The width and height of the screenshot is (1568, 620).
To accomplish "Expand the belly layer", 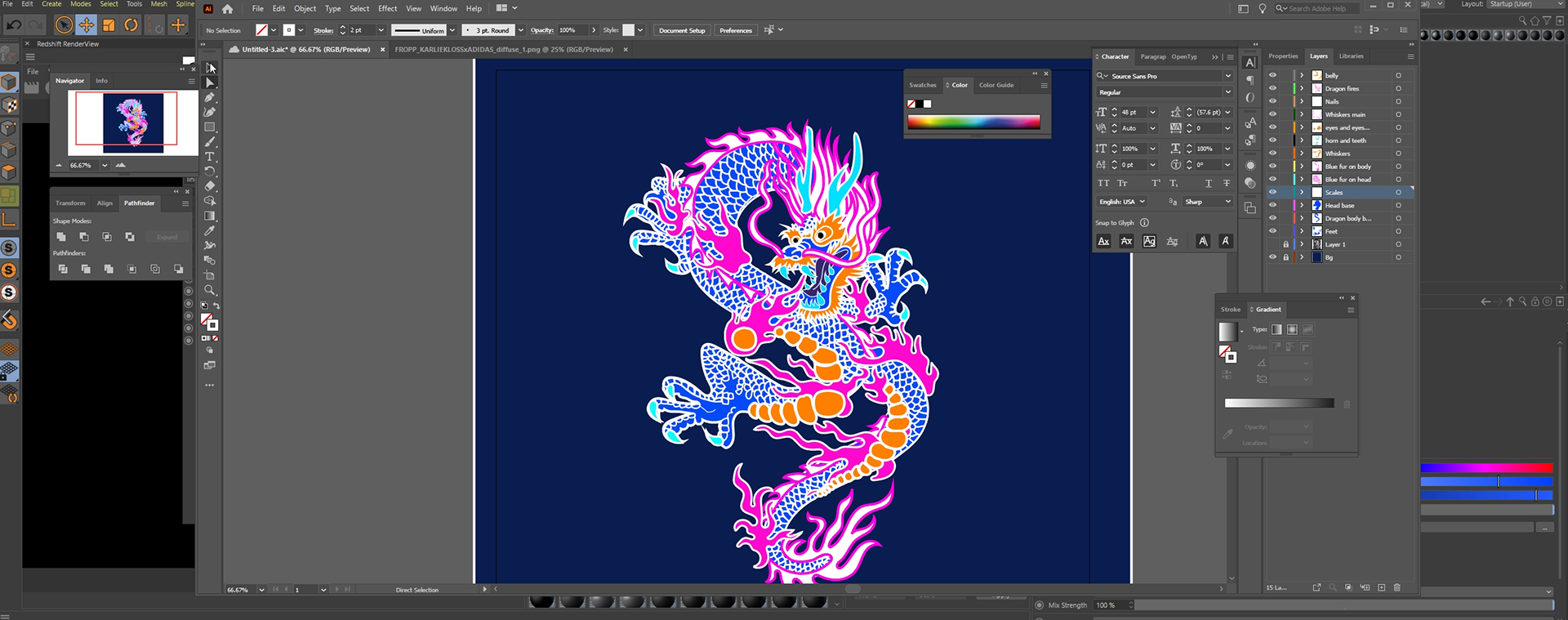I will (x=1302, y=75).
